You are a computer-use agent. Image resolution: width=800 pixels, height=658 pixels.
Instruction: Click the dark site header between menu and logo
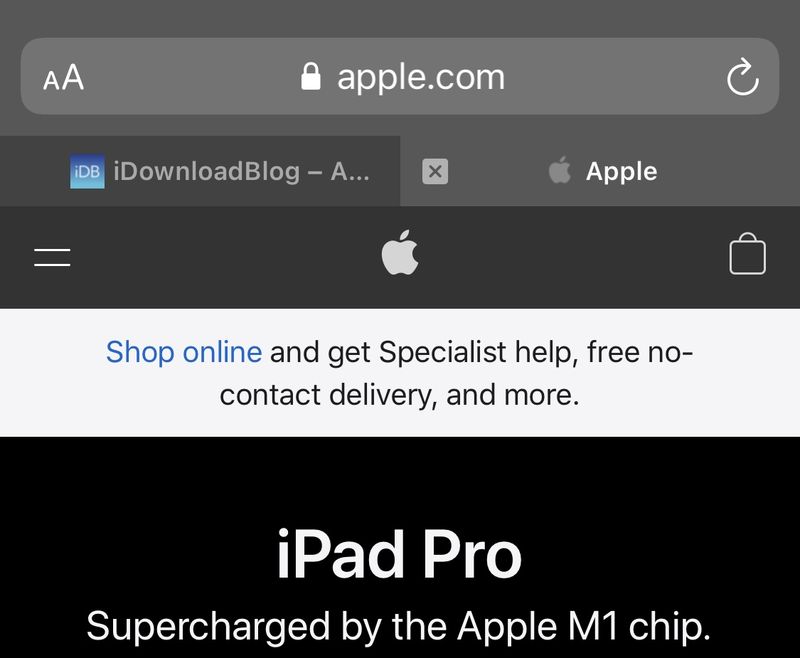tap(224, 257)
